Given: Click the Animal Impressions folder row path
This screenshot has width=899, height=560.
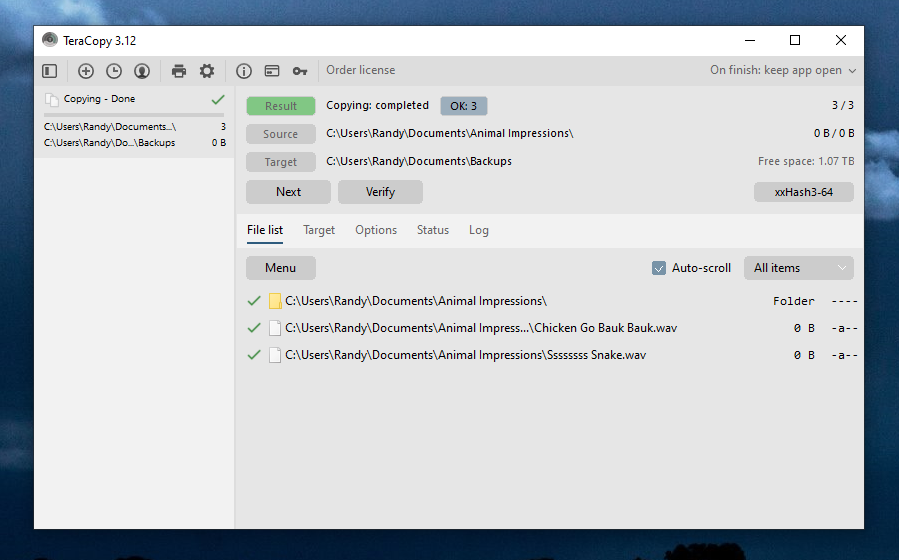Looking at the screenshot, I should [416, 301].
